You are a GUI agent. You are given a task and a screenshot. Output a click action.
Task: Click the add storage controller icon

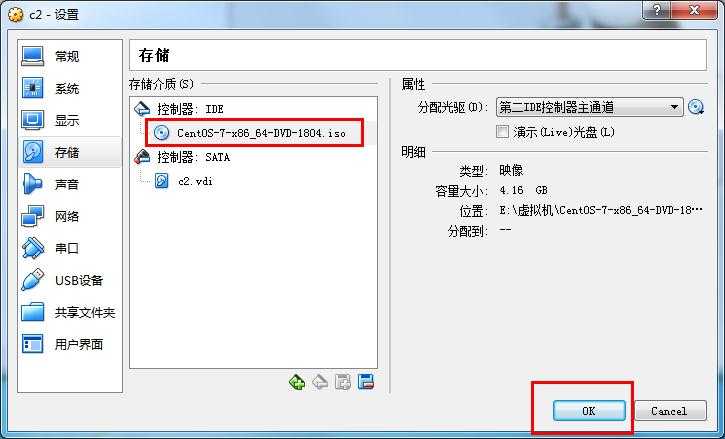(297, 382)
